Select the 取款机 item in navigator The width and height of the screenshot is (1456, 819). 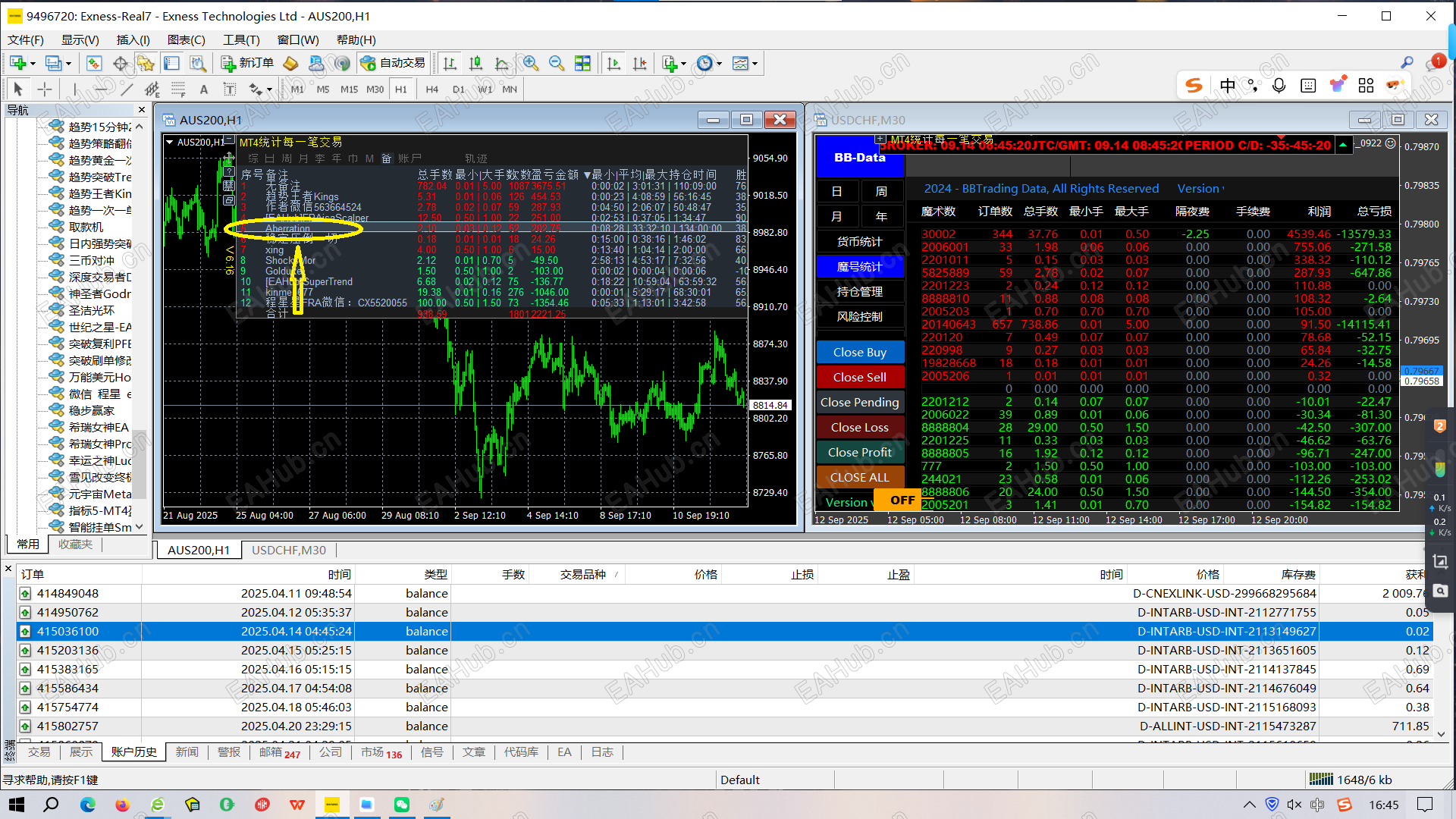point(86,227)
